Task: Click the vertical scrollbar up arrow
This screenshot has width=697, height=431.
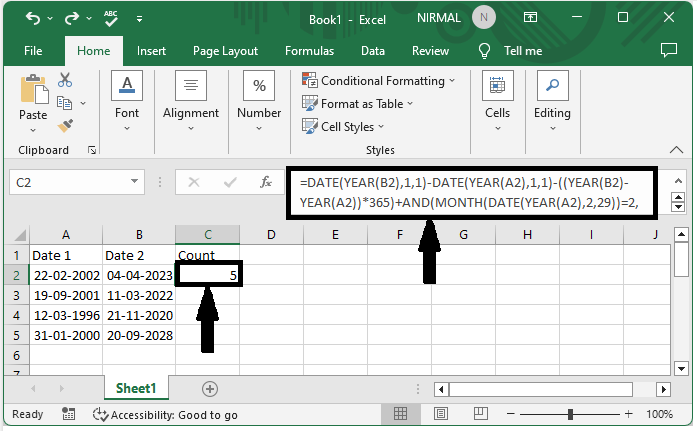Action: (681, 234)
